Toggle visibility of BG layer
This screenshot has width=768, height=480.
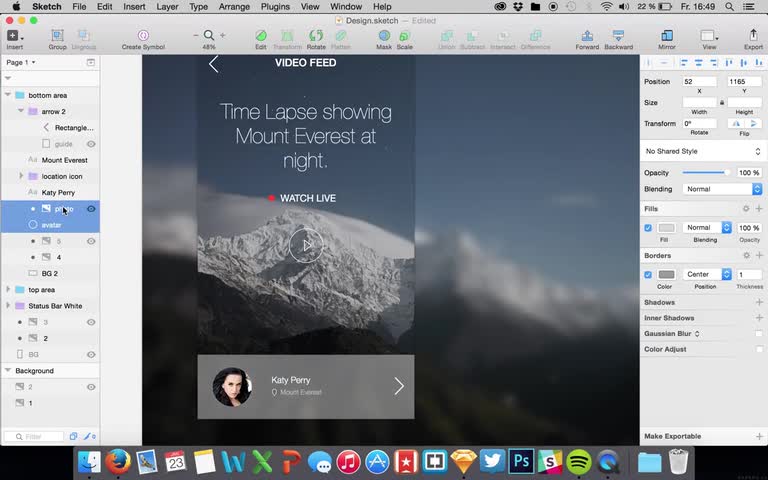point(91,355)
